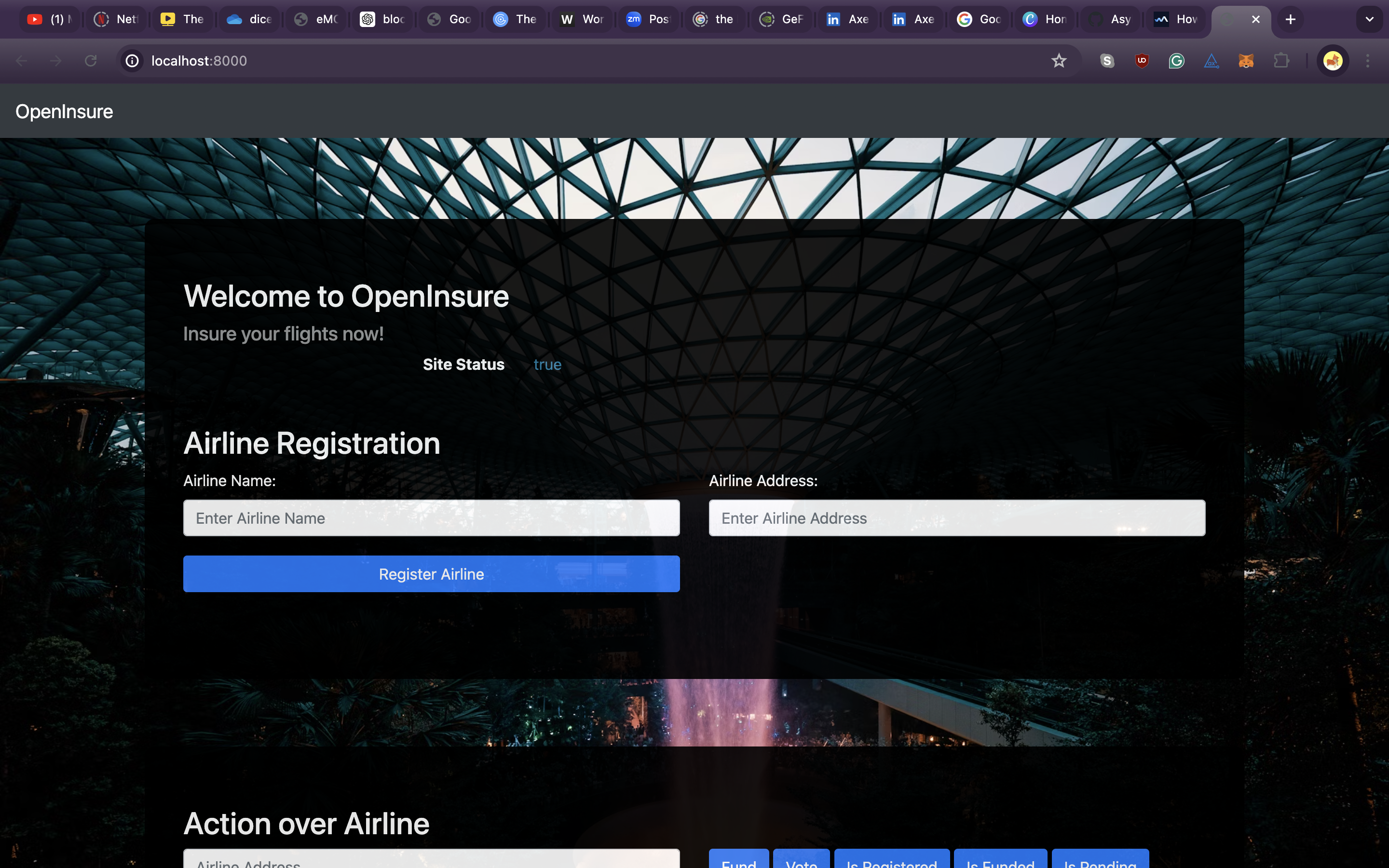Viewport: 1389px width, 868px height.
Task: Open the Grammarly extension icon
Action: pyautogui.click(x=1176, y=61)
